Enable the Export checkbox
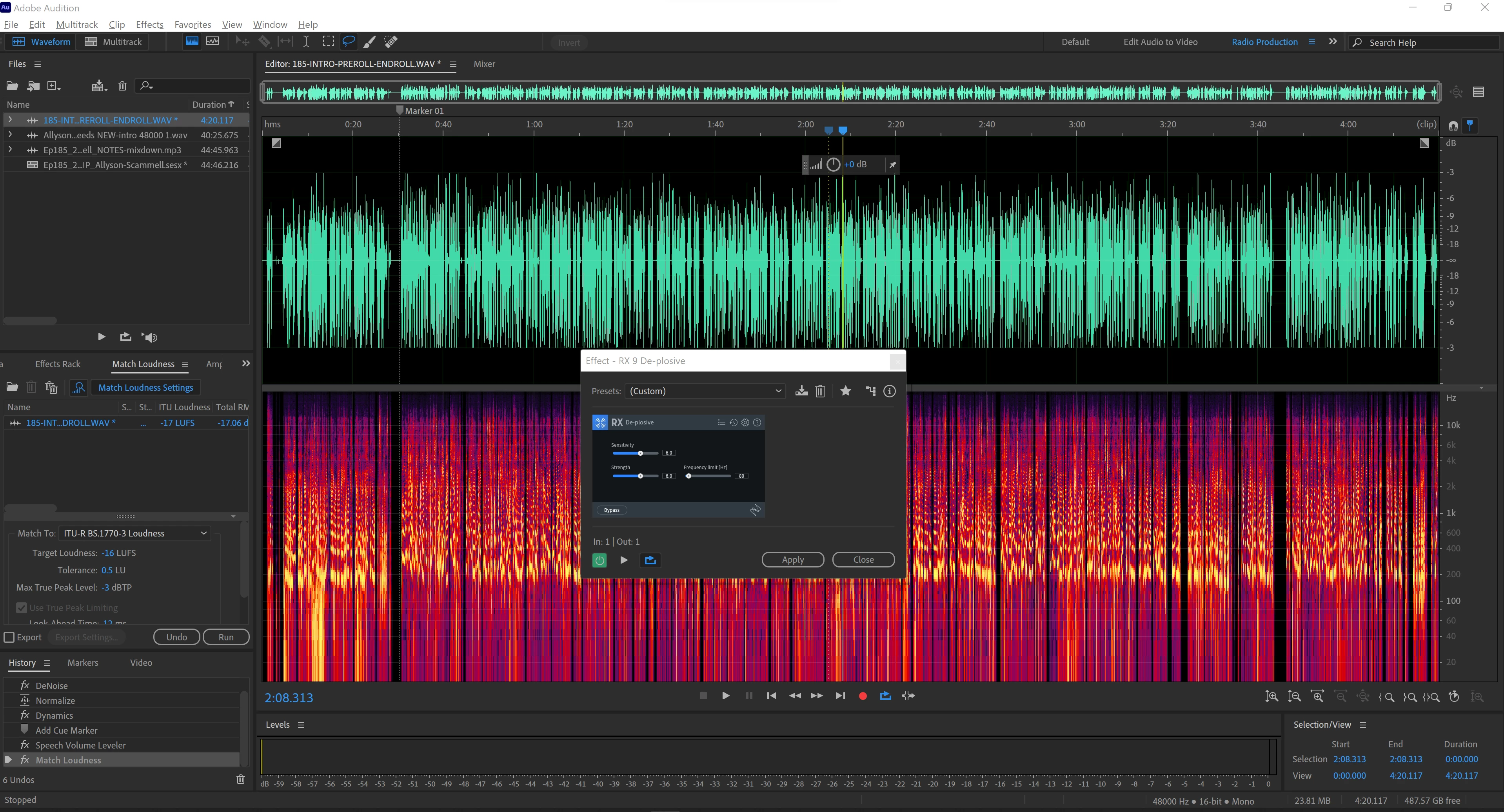The width and height of the screenshot is (1504, 812). click(x=9, y=638)
